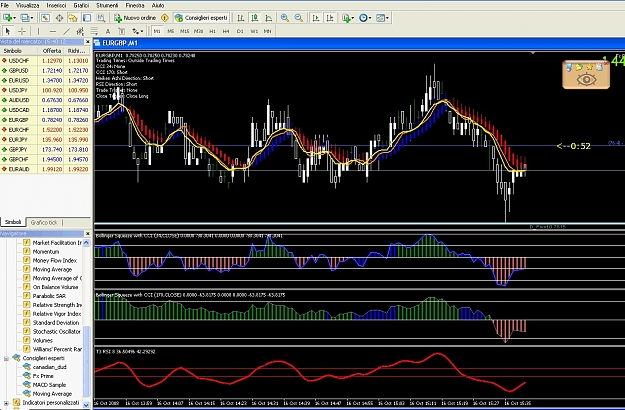
Task: Expand the Indicatori personalizzati tree node
Action: tap(6, 403)
